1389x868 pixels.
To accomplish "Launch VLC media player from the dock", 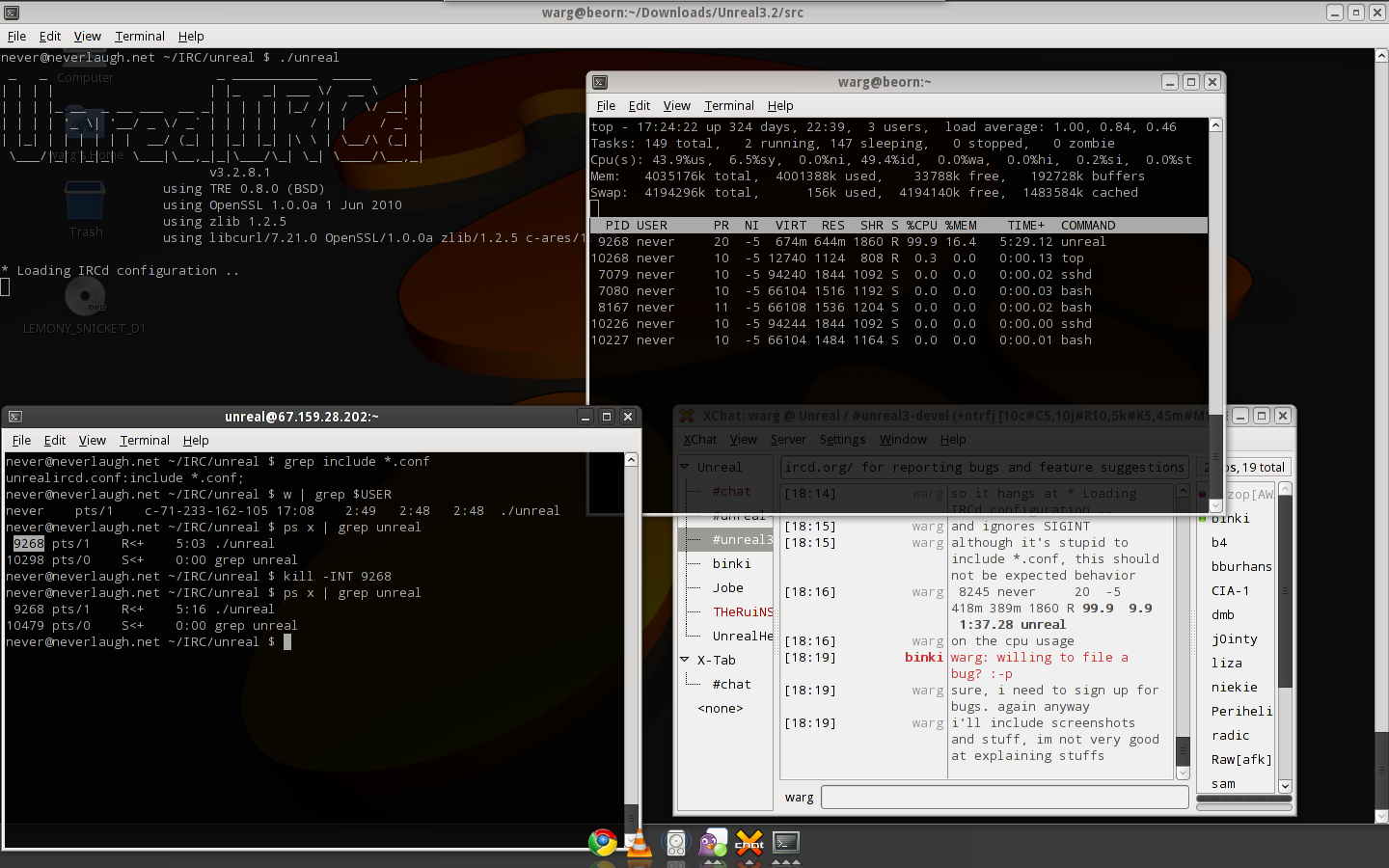I will [x=639, y=844].
